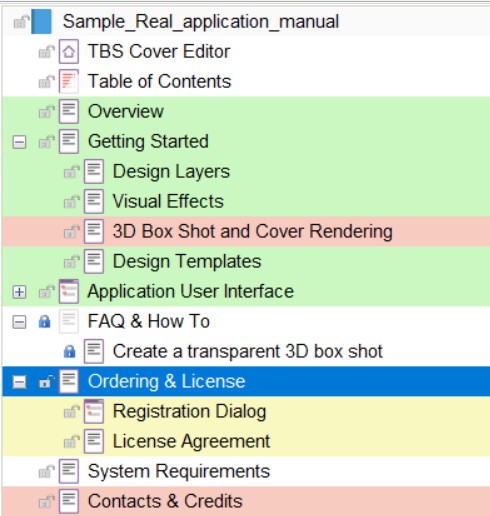Viewport: 490px width, 516px height.
Task: Click the home page icon beside TBS Cover Editor
Action: (69, 51)
